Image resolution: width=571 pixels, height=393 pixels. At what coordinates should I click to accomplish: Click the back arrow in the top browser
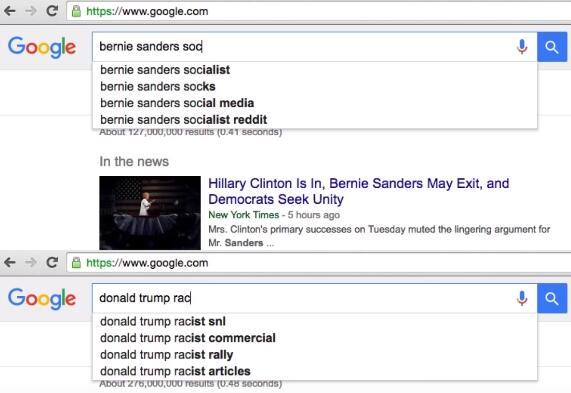[x=10, y=11]
